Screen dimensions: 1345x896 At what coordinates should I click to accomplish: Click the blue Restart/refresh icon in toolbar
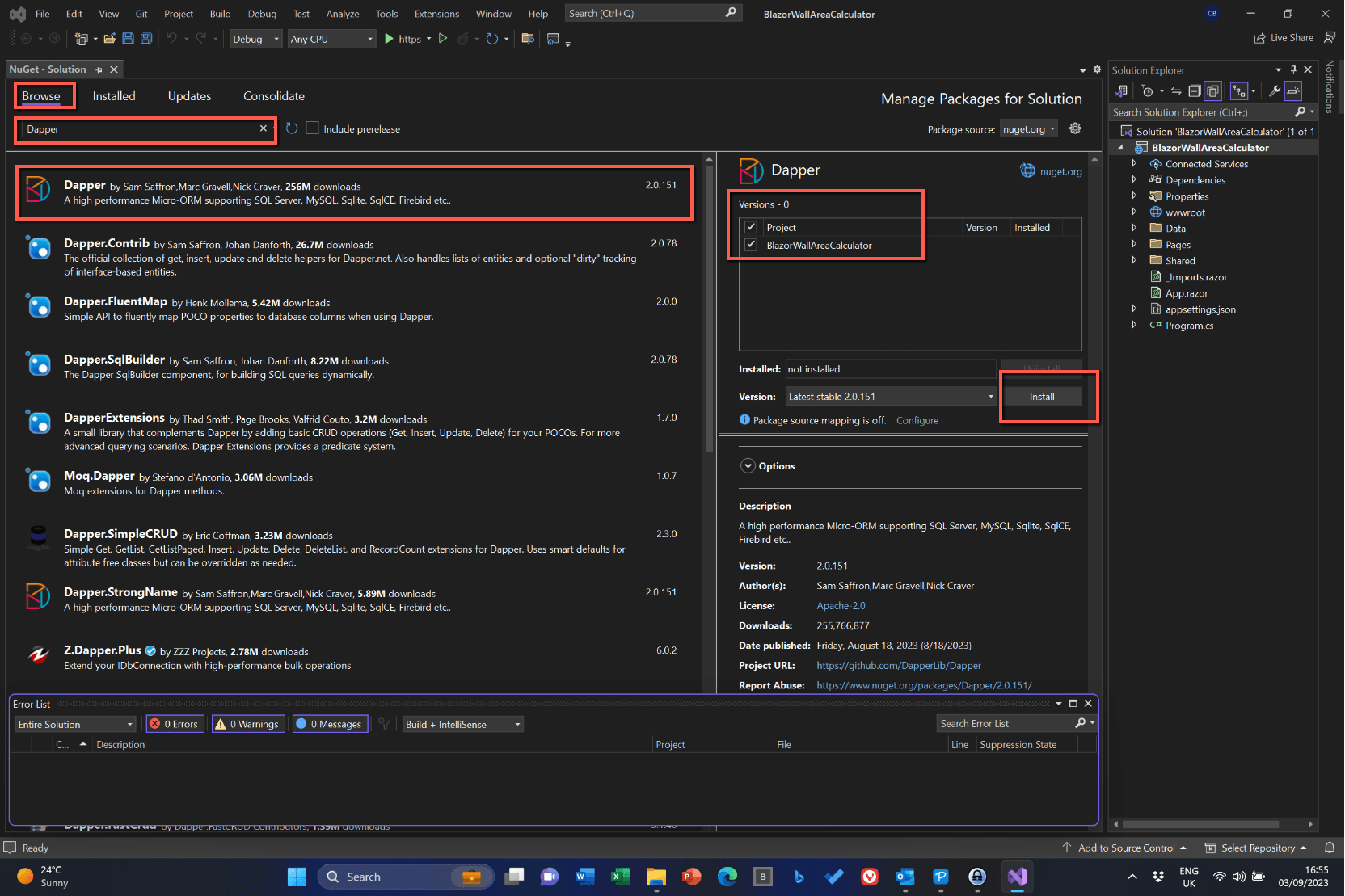491,38
